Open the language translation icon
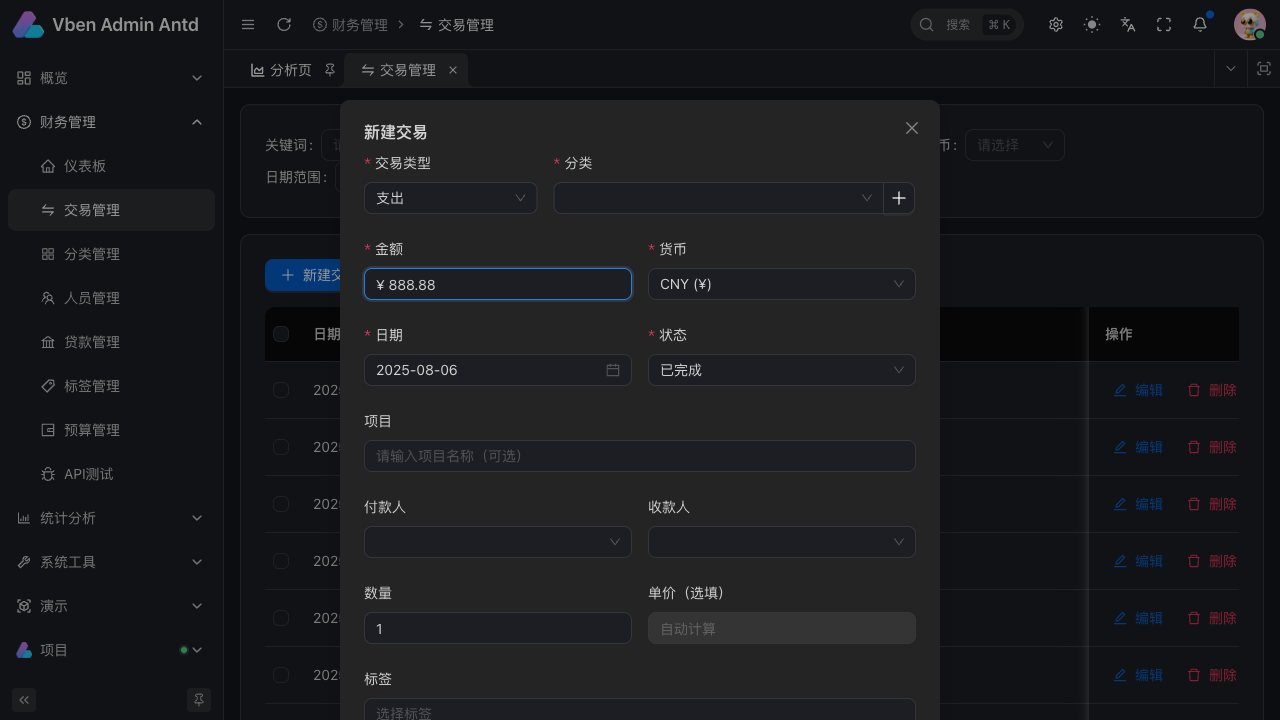The image size is (1280, 720). pos(1128,25)
